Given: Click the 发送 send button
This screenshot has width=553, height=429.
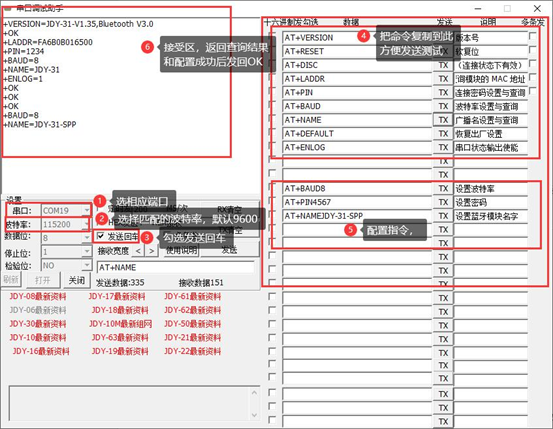Looking at the screenshot, I should click(229, 250).
